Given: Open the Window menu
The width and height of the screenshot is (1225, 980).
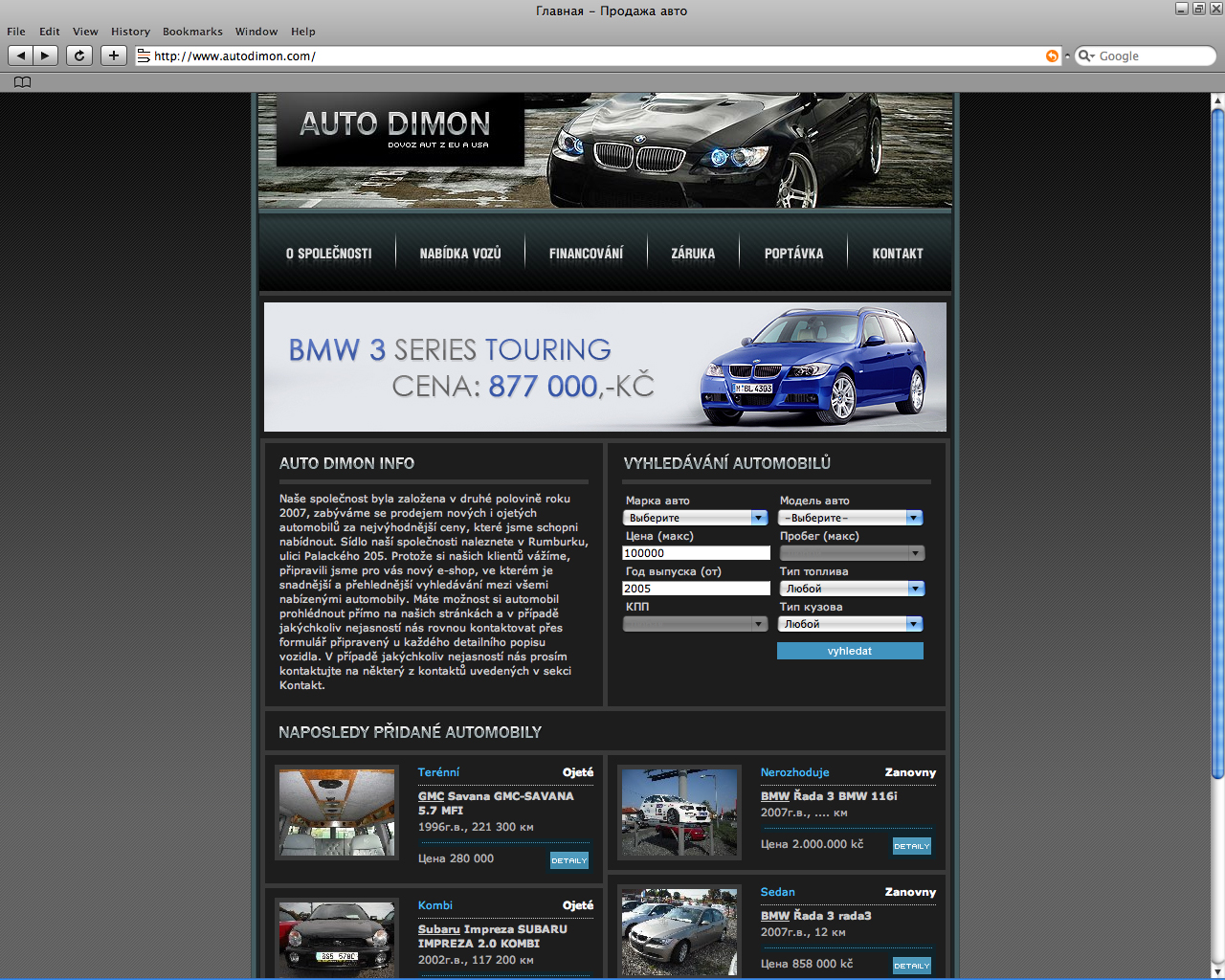Looking at the screenshot, I should (x=256, y=32).
